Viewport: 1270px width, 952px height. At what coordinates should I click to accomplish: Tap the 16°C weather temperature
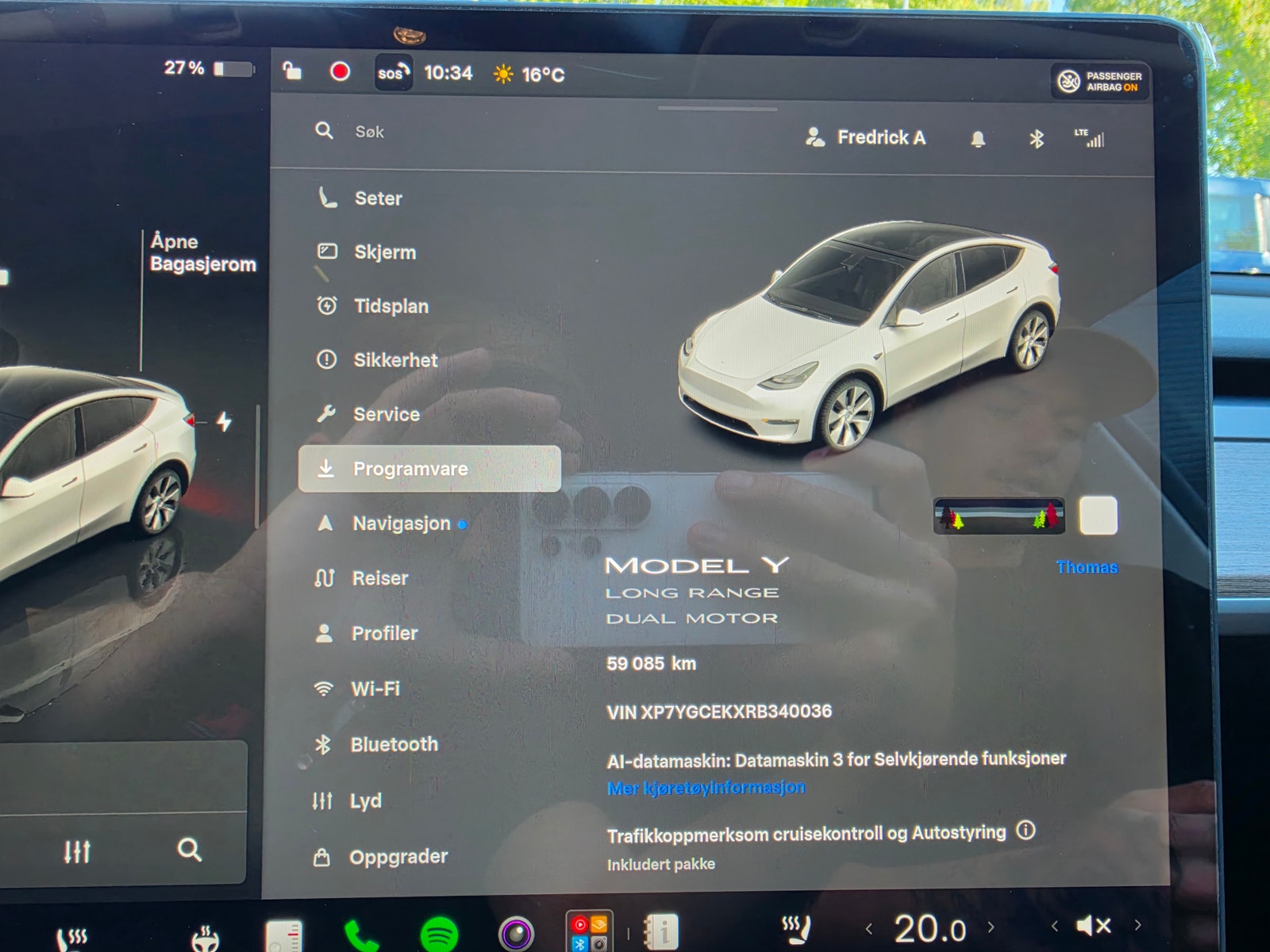point(529,75)
